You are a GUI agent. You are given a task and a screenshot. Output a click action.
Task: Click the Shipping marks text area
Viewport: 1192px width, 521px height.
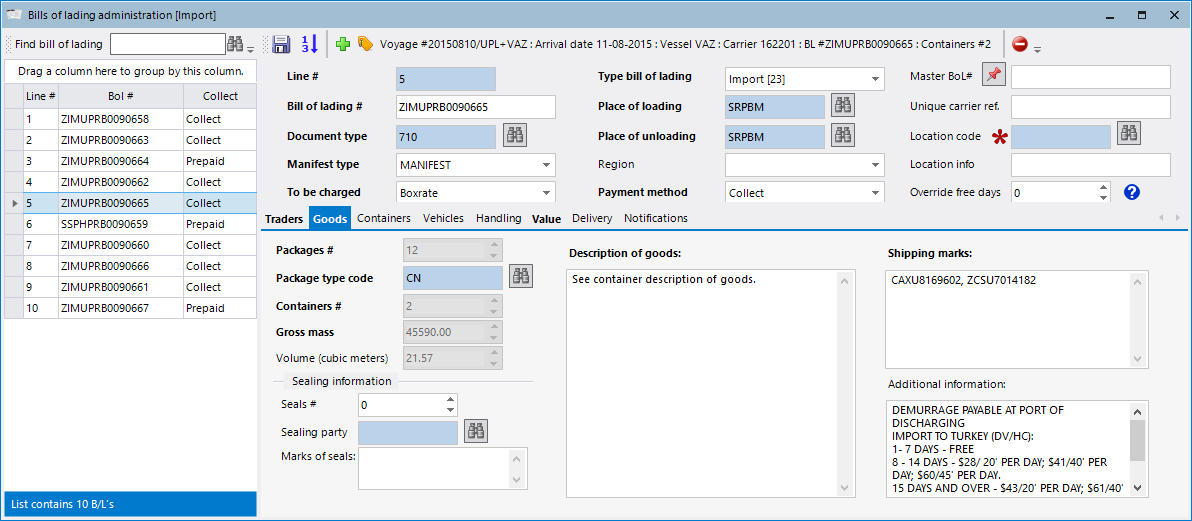[1016, 319]
